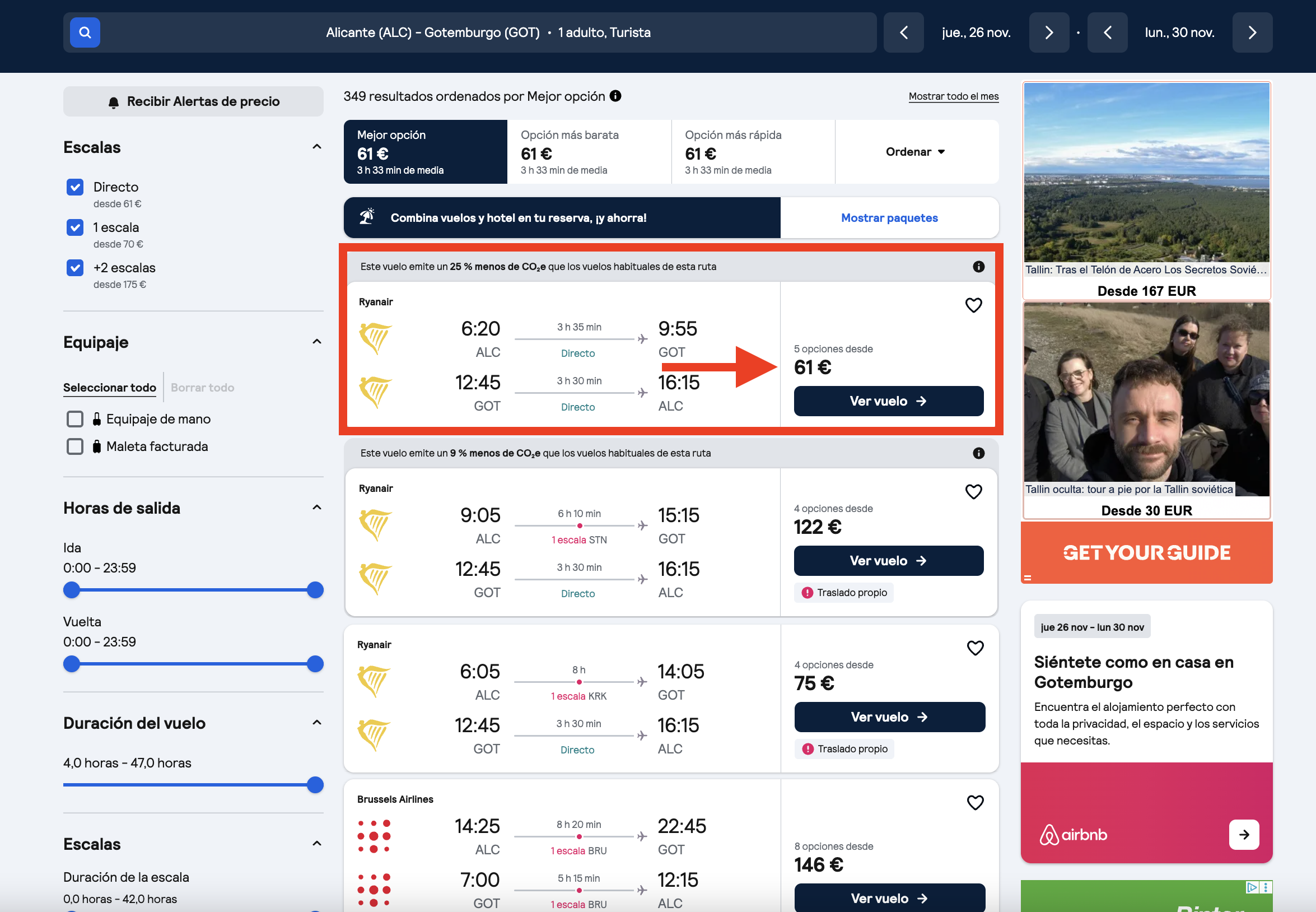Collapse the bottom Escalas duration section
The image size is (1316, 912).
[317, 844]
